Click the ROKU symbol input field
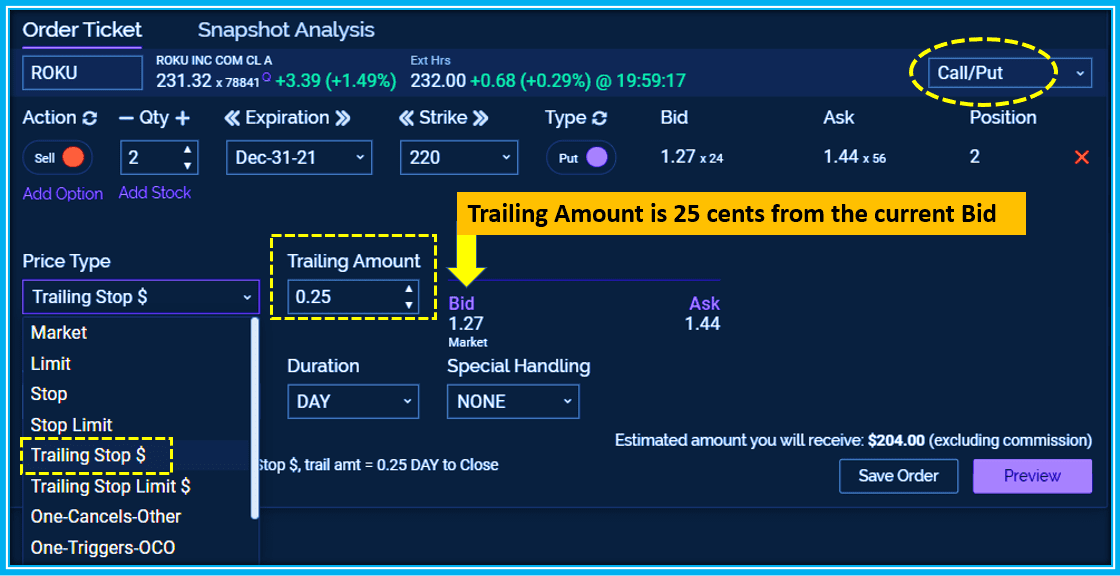 click(83, 73)
